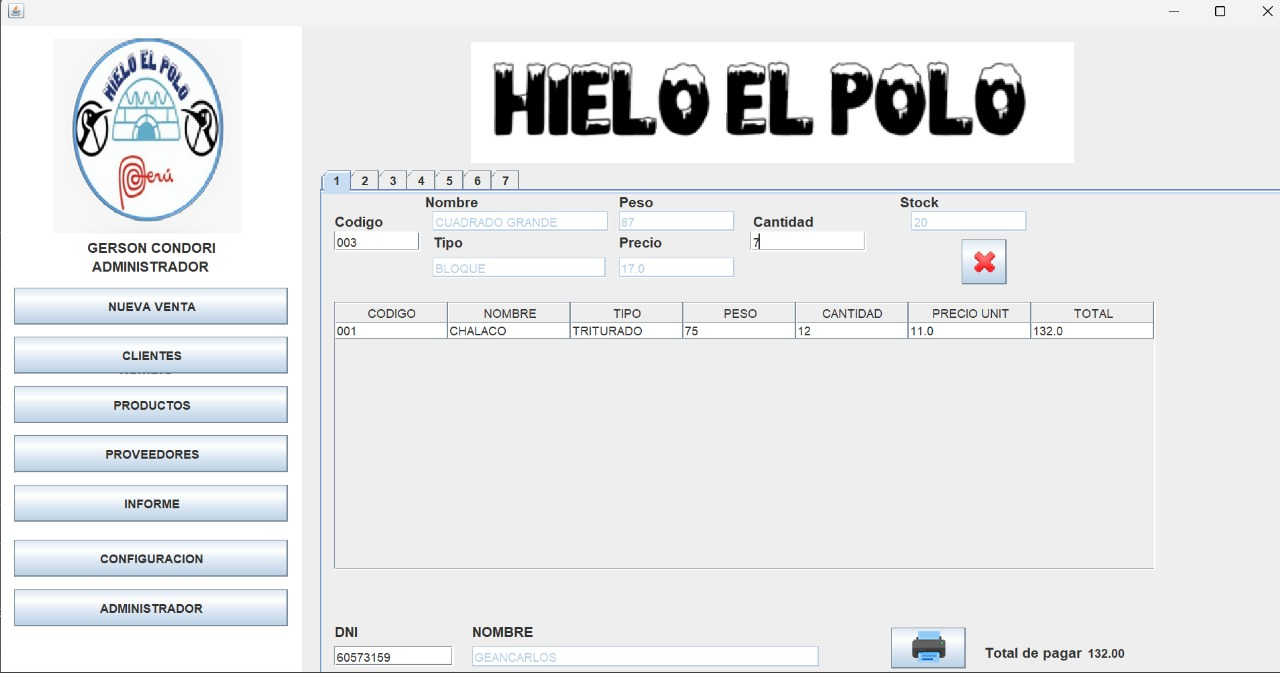The image size is (1280, 673).
Task: Open the Clientes section
Action: (x=151, y=355)
